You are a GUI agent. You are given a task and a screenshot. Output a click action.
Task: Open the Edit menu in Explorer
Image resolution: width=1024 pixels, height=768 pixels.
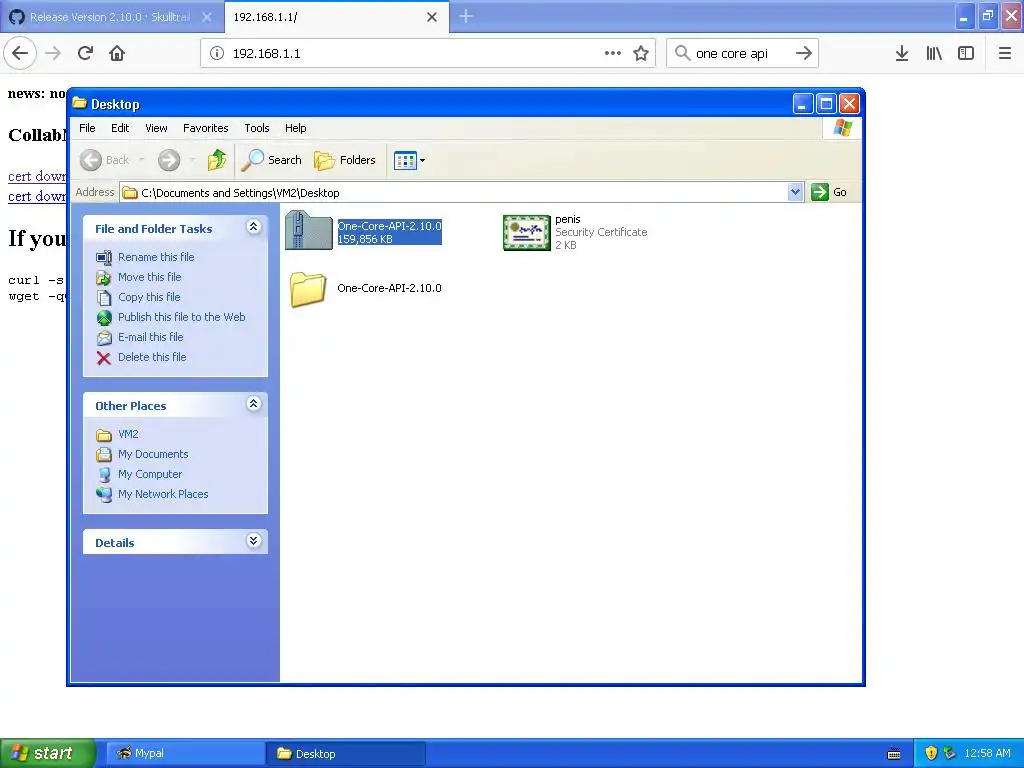pos(120,128)
